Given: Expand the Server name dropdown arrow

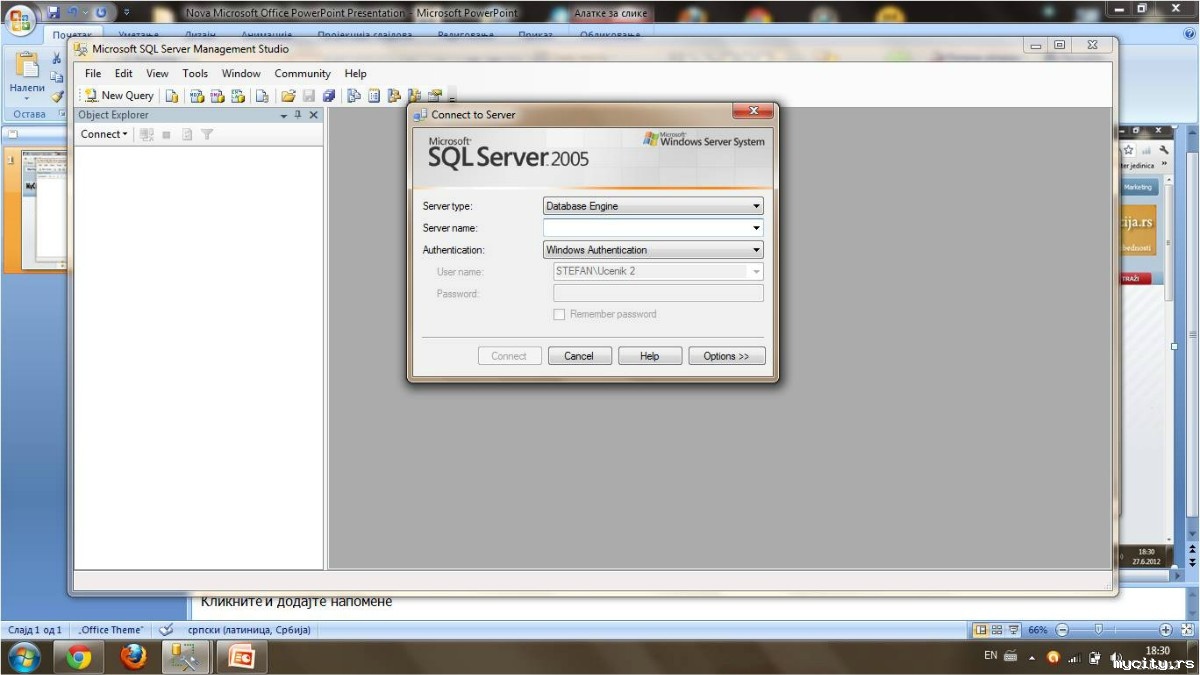Looking at the screenshot, I should (756, 228).
